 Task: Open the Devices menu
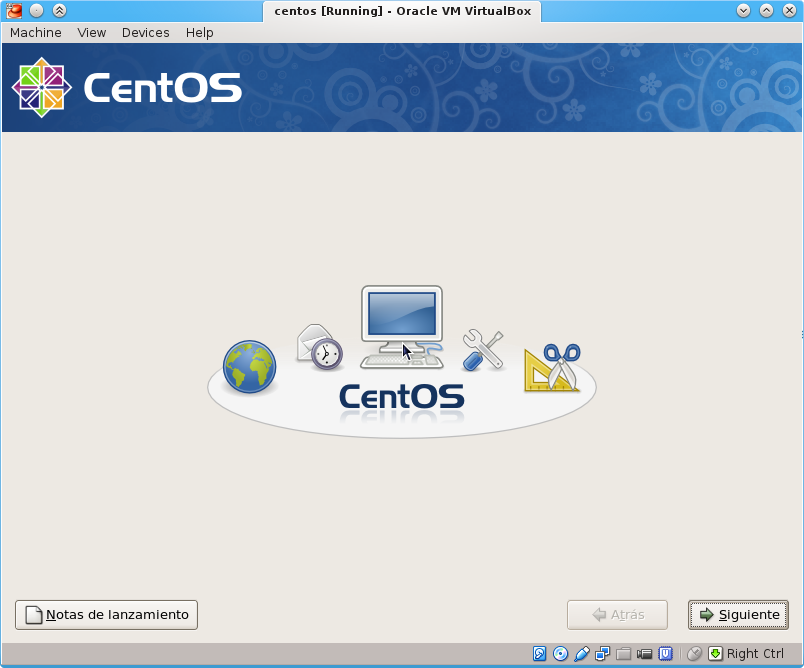coord(145,32)
